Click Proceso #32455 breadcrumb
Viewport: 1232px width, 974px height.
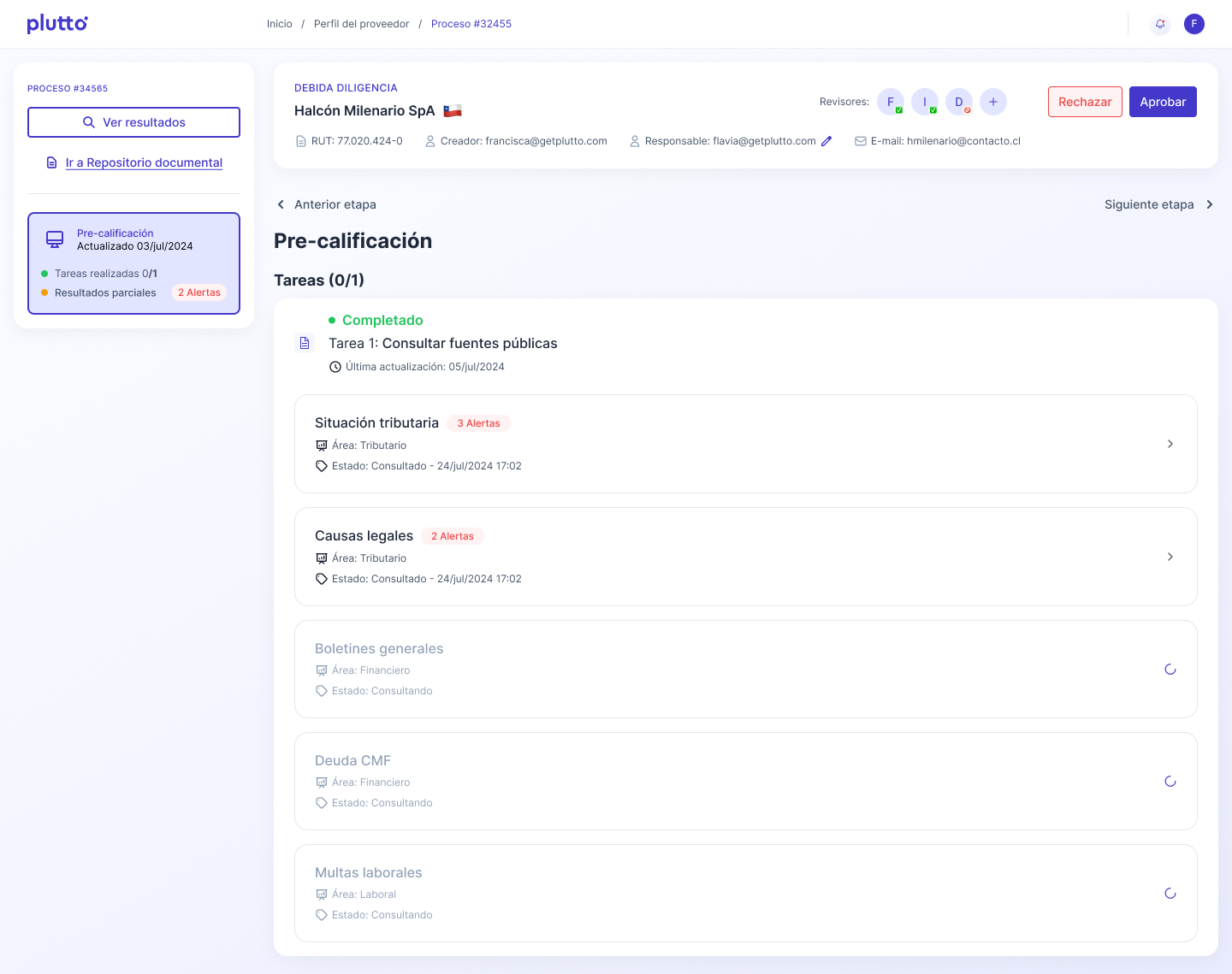click(x=471, y=24)
